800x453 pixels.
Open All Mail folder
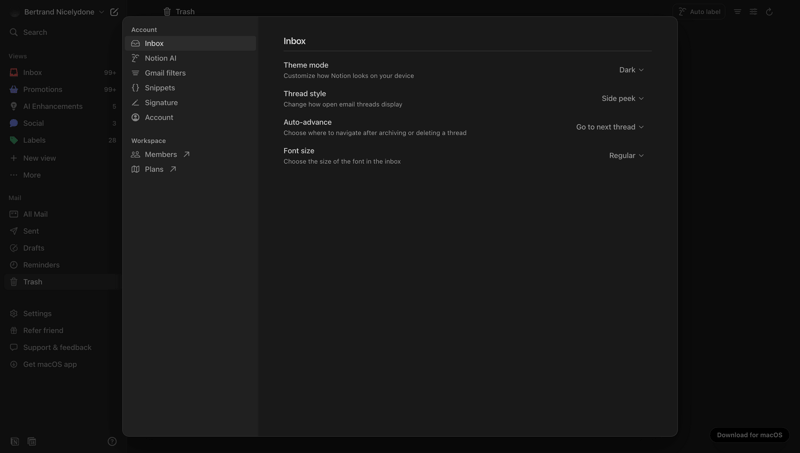61,214
